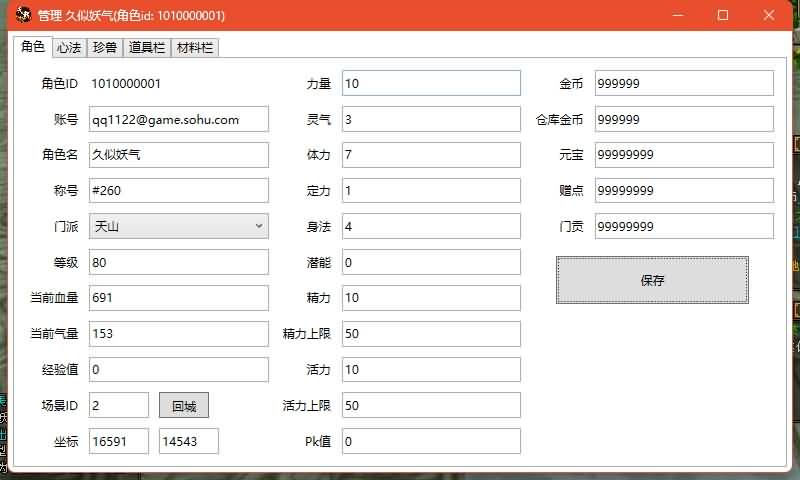The height and width of the screenshot is (480, 800).
Task: Switch to the 道具栏 tab
Action: tap(147, 48)
